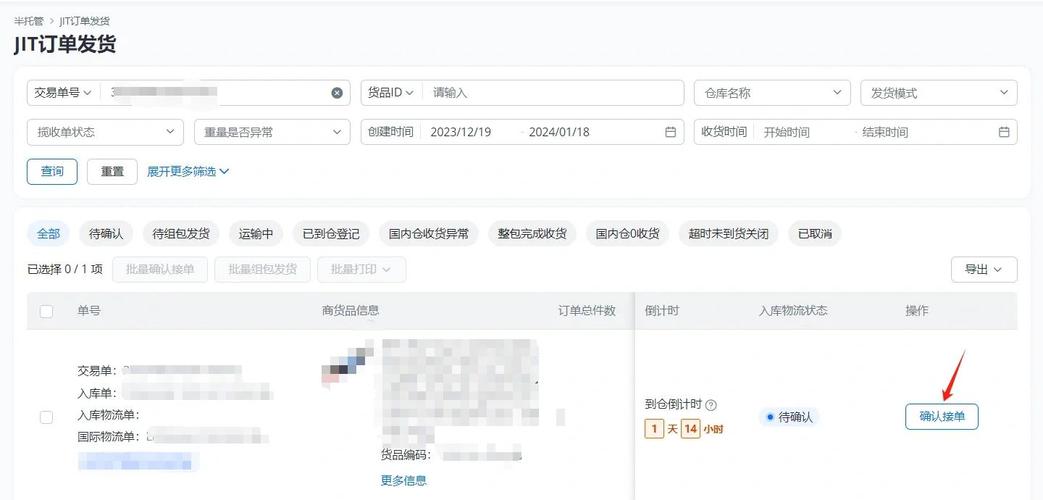Image resolution: width=1043 pixels, height=500 pixels.
Task: Open calendar icon in 收货时间 date range
Action: tap(1004, 132)
